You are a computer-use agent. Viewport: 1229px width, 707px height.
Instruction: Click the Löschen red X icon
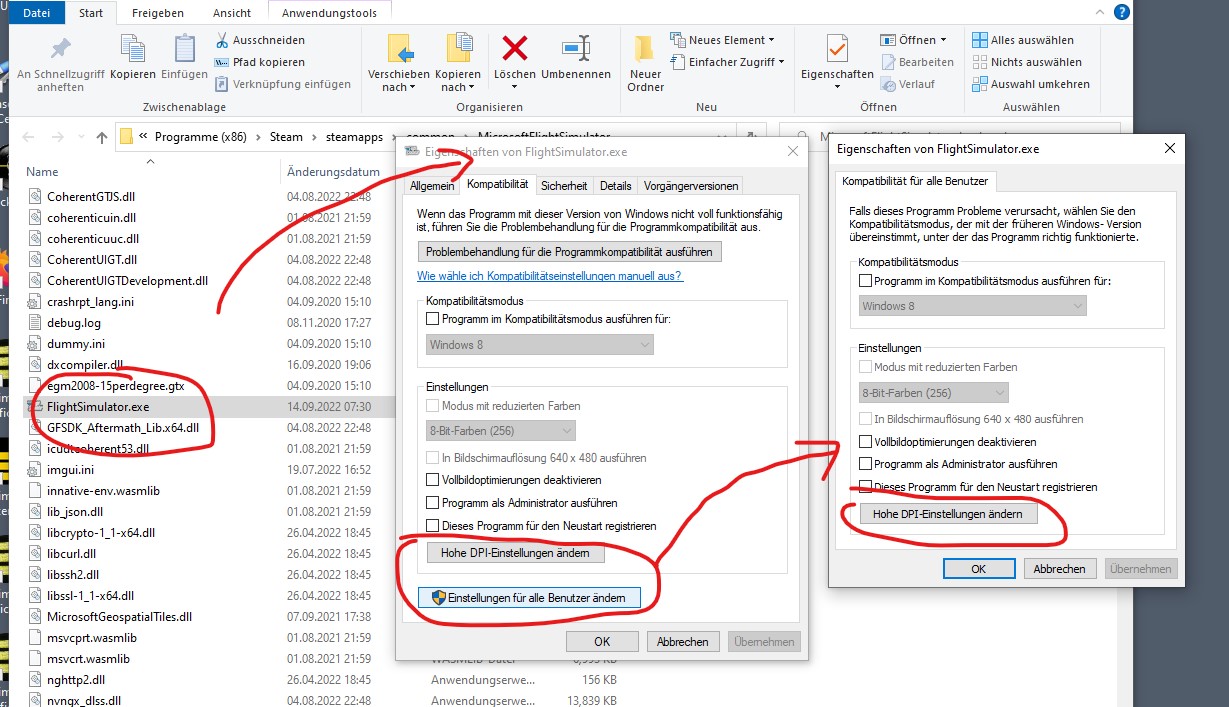click(515, 48)
